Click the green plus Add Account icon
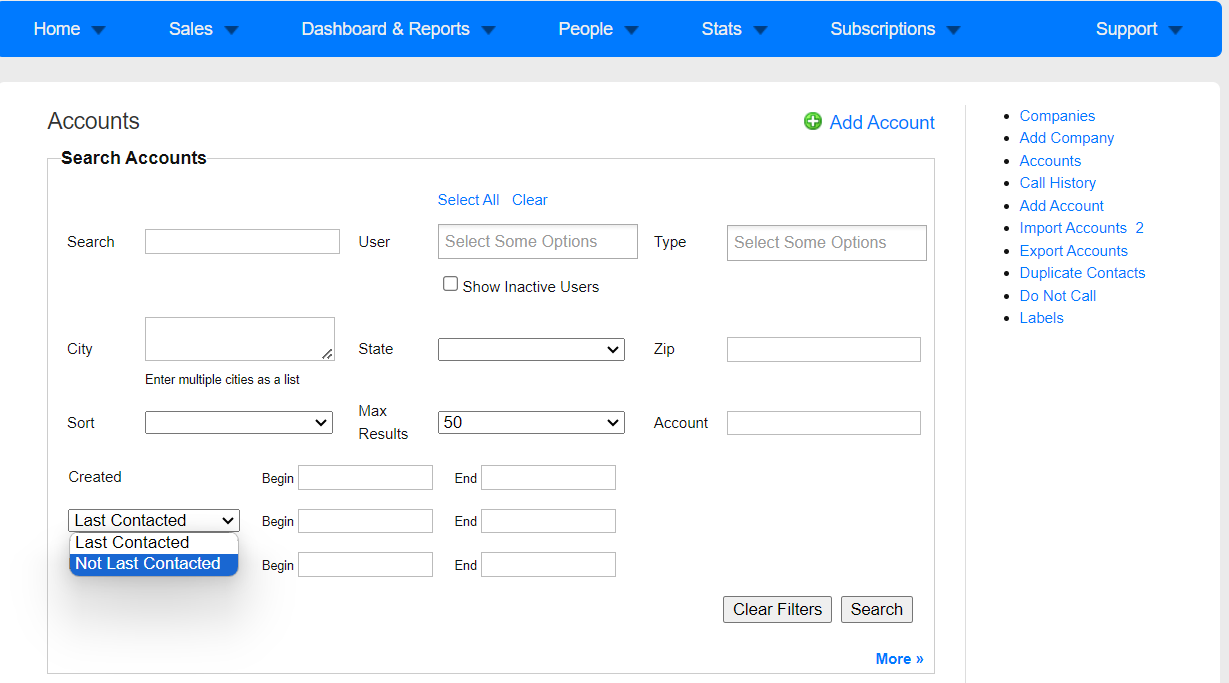The height and width of the screenshot is (683, 1229). pyautogui.click(x=813, y=121)
